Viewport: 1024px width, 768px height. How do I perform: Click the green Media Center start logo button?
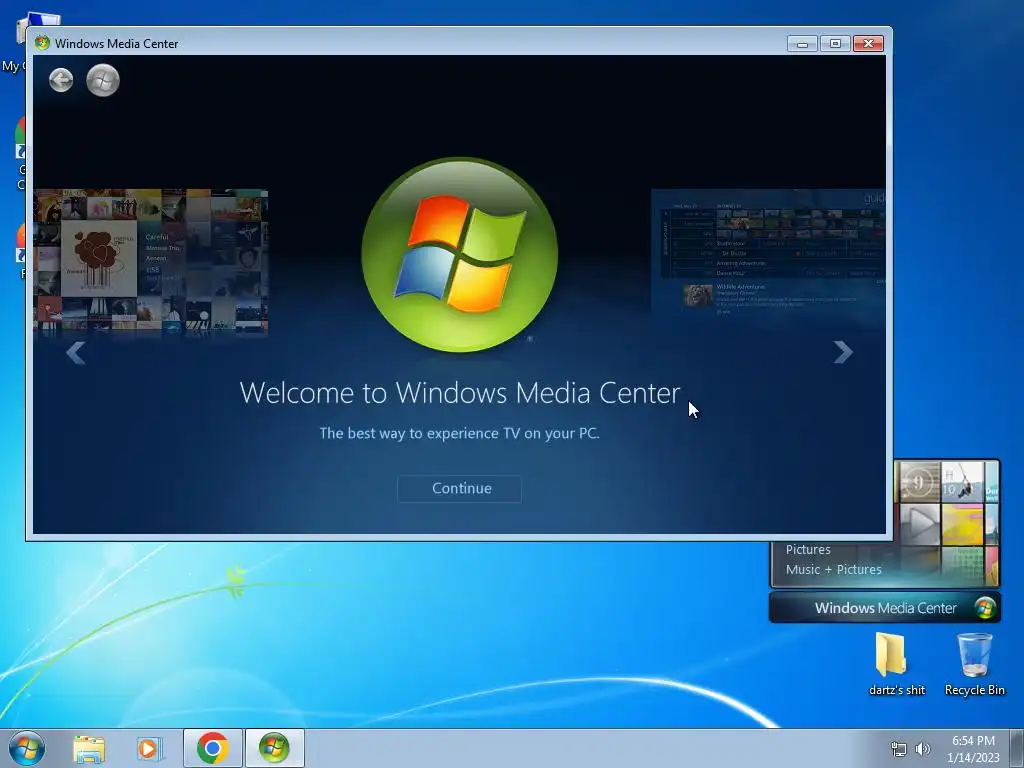(x=103, y=80)
